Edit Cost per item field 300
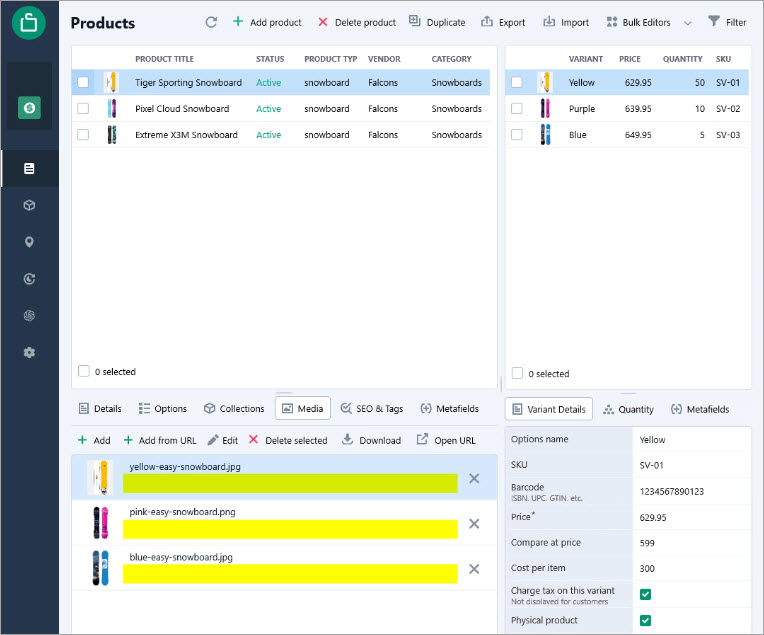 [691, 568]
